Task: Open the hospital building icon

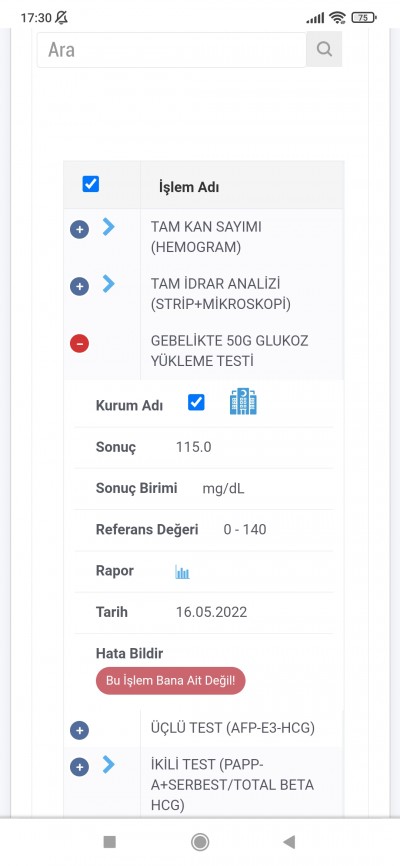Action: pos(243,402)
